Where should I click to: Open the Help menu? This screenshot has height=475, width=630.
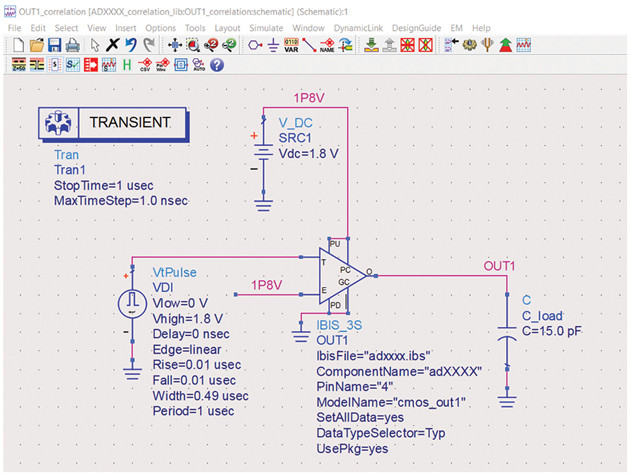(481, 28)
